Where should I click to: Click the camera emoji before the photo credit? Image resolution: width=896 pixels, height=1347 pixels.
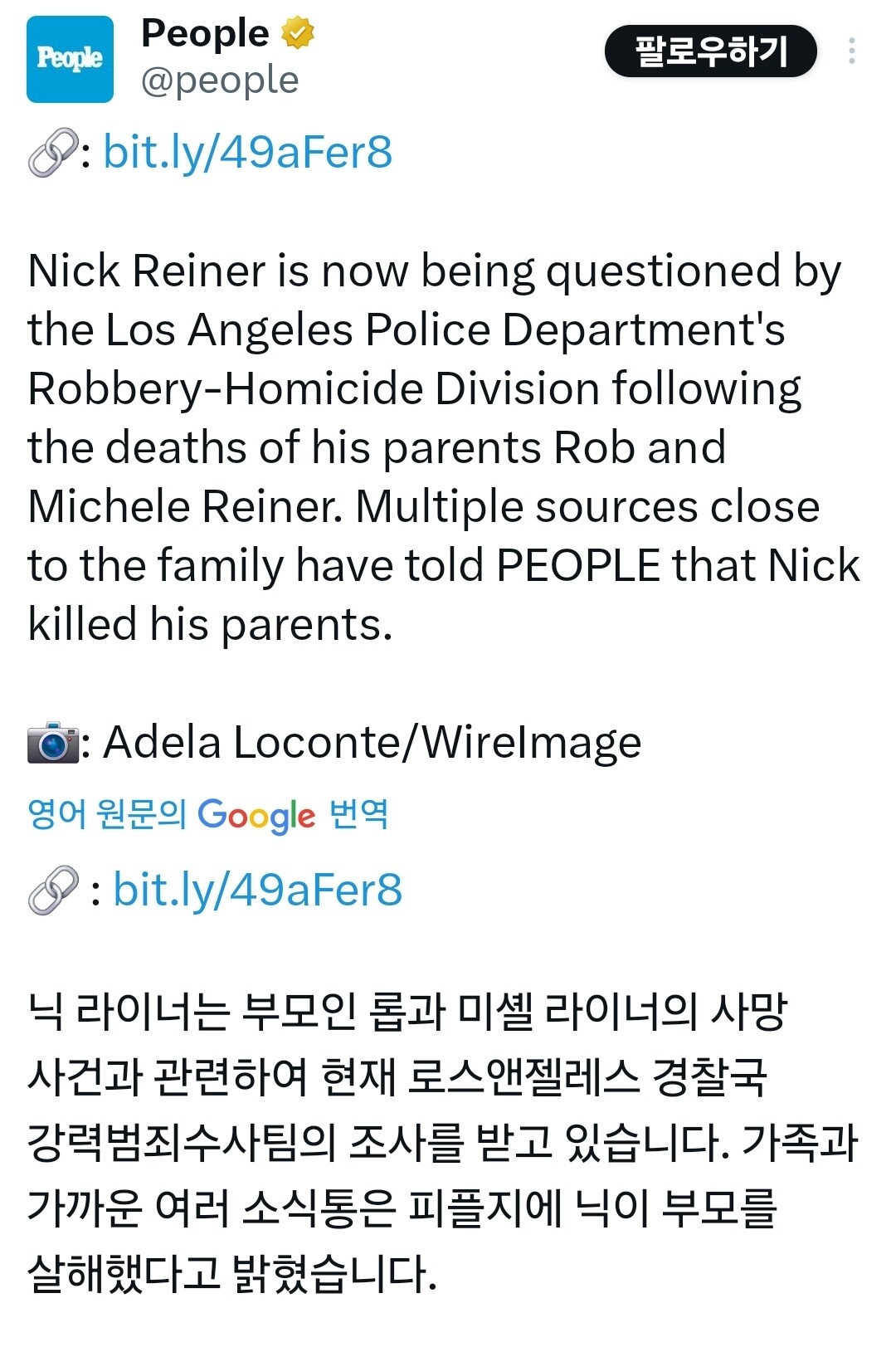[52, 742]
